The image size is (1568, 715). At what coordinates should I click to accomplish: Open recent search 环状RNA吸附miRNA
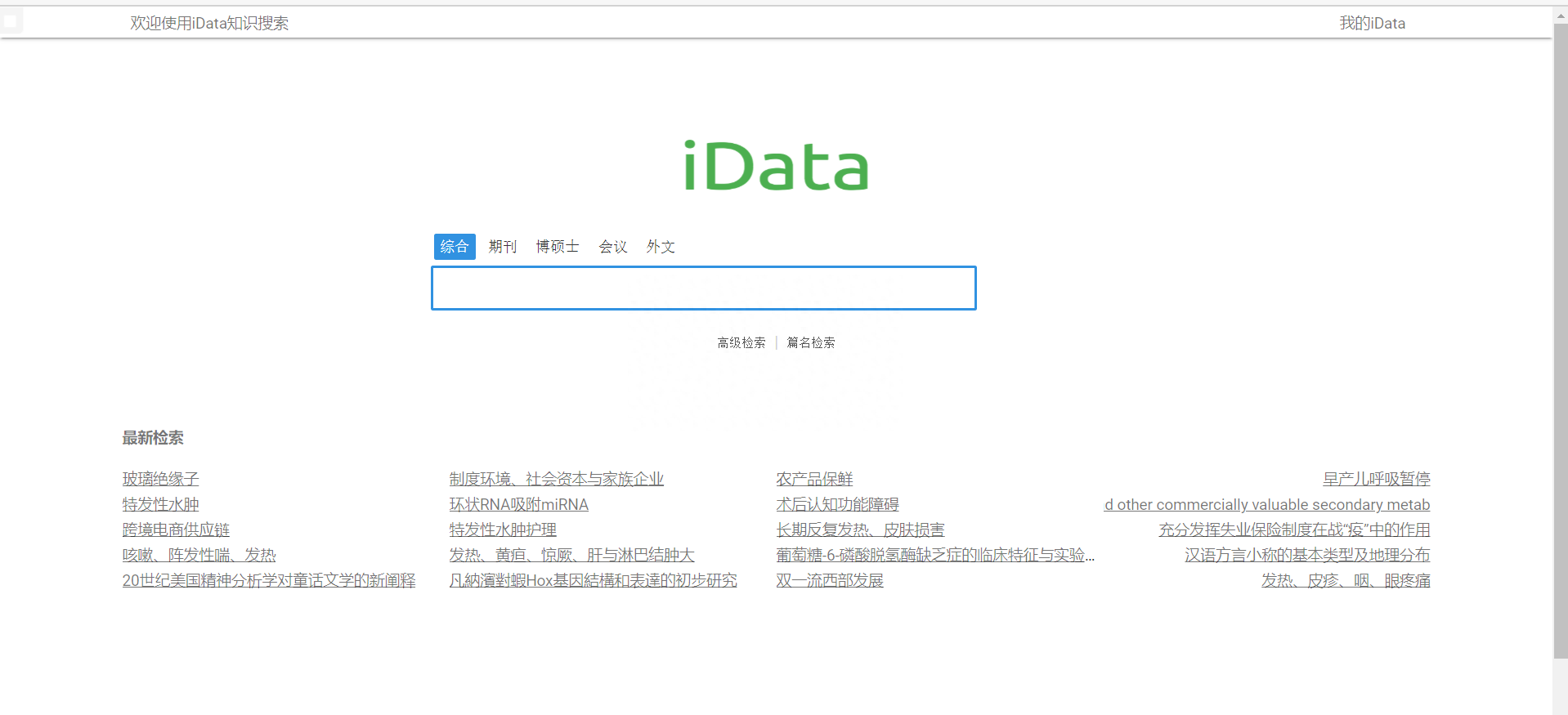(x=519, y=504)
